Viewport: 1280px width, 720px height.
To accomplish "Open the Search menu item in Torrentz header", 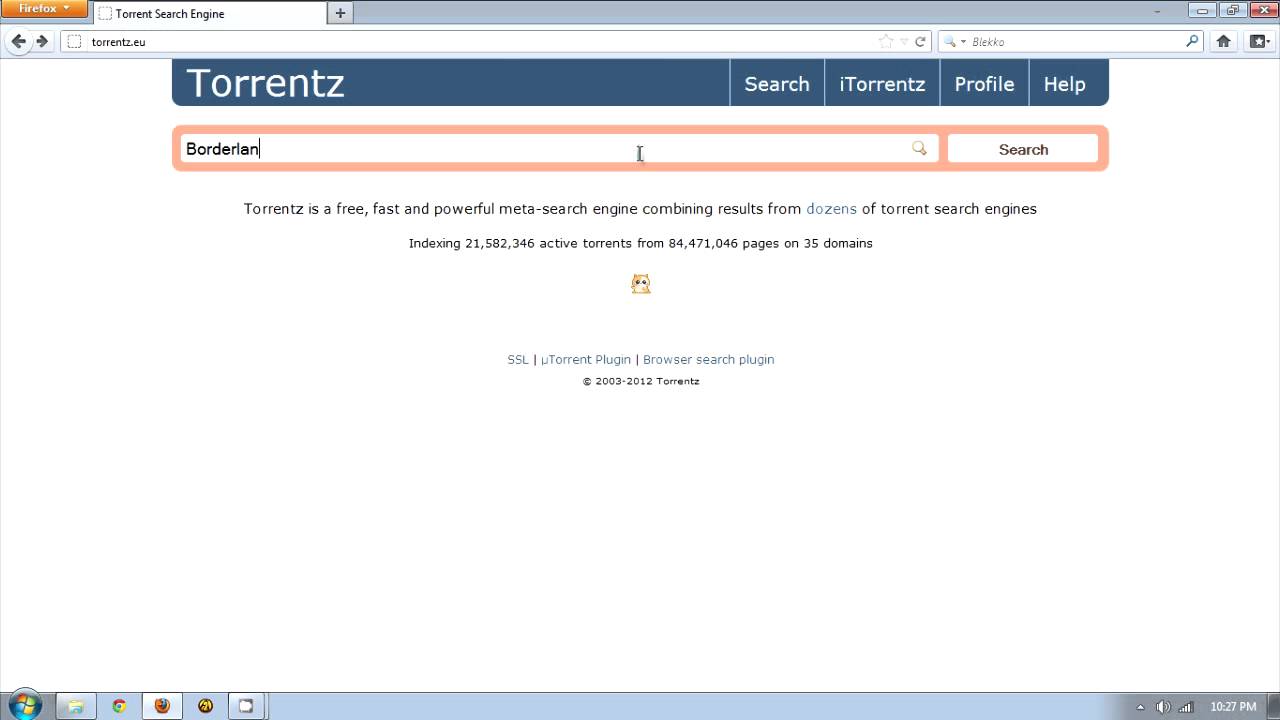I will click(x=777, y=84).
